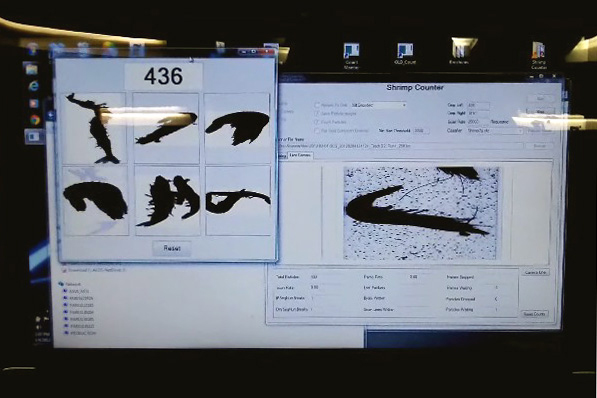Click the file name path field
The image size is (597, 398).
tap(401, 146)
